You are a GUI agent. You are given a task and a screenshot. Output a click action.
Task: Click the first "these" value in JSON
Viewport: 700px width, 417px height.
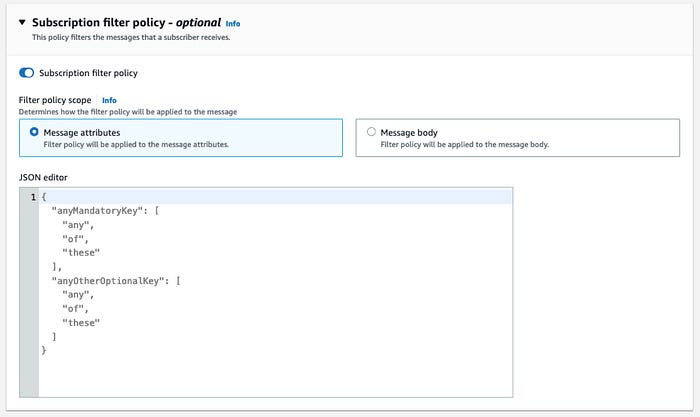tap(81, 253)
